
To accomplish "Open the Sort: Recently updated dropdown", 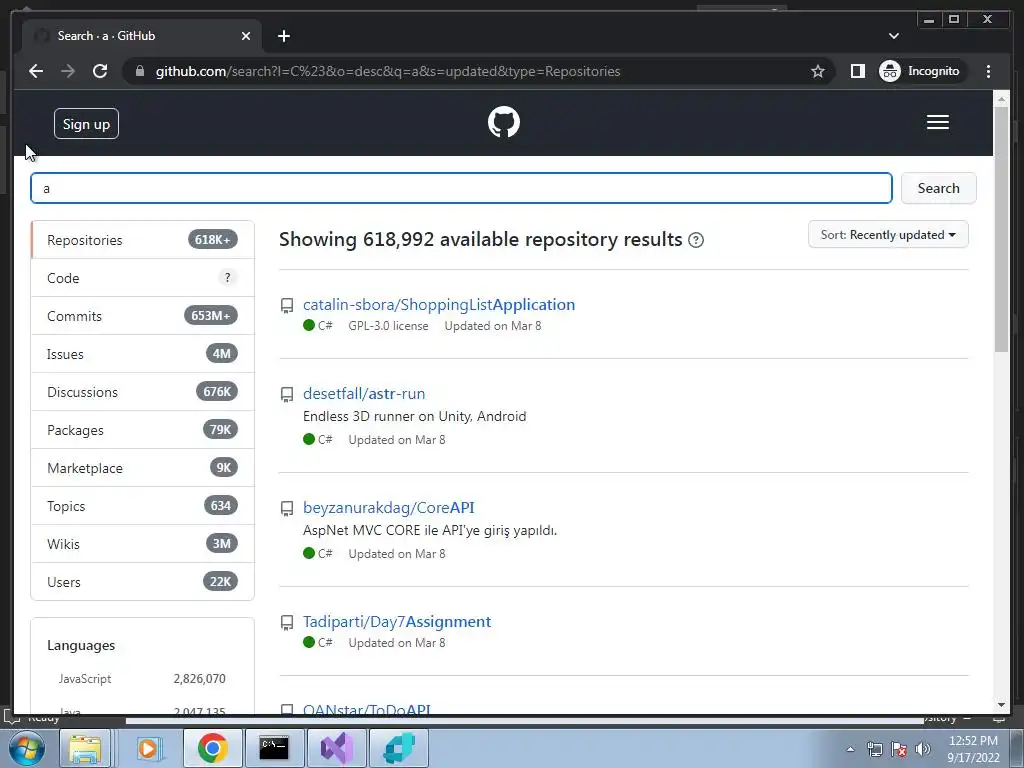I will [888, 234].
